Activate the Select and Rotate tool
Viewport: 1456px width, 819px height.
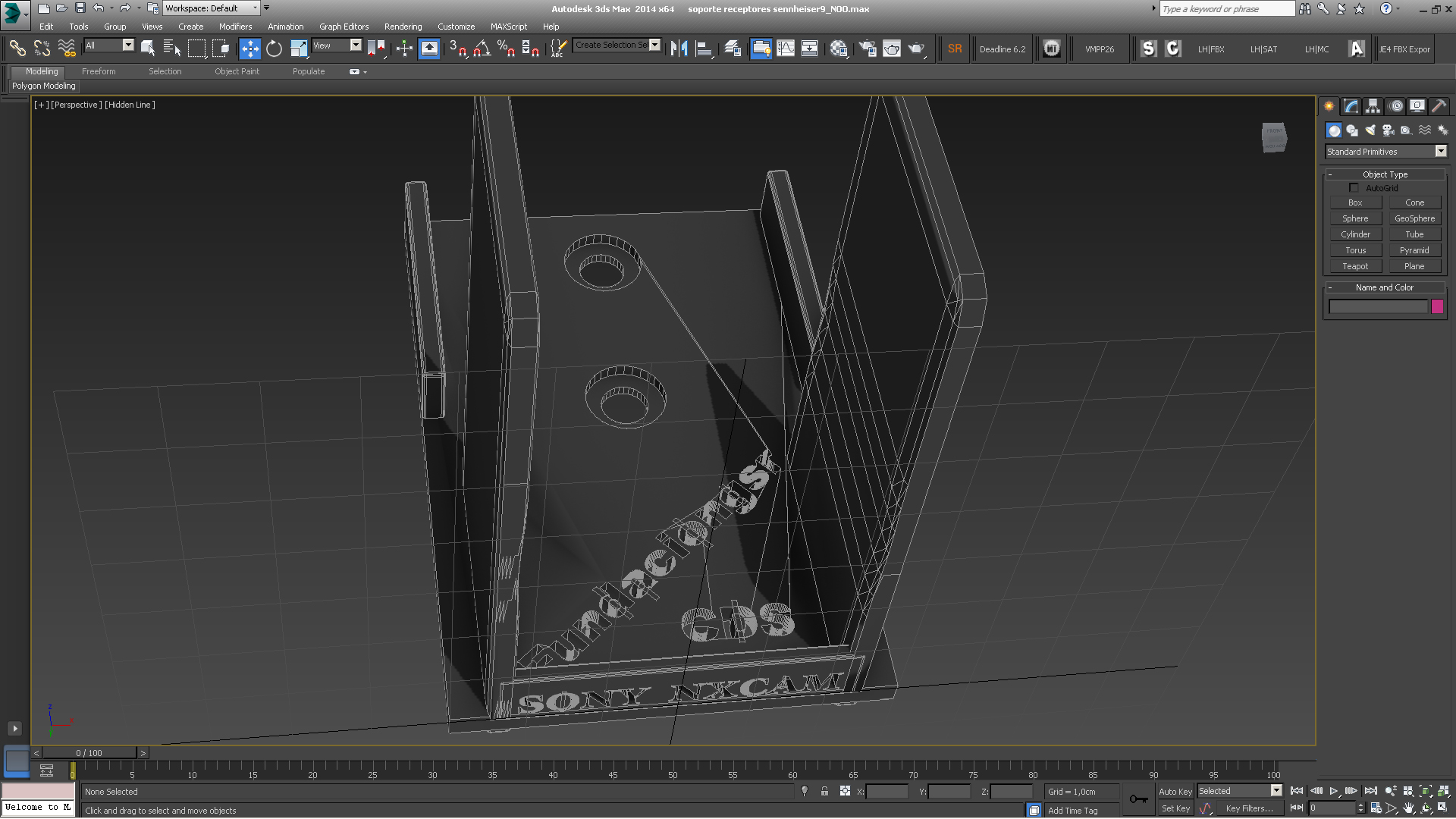(274, 49)
